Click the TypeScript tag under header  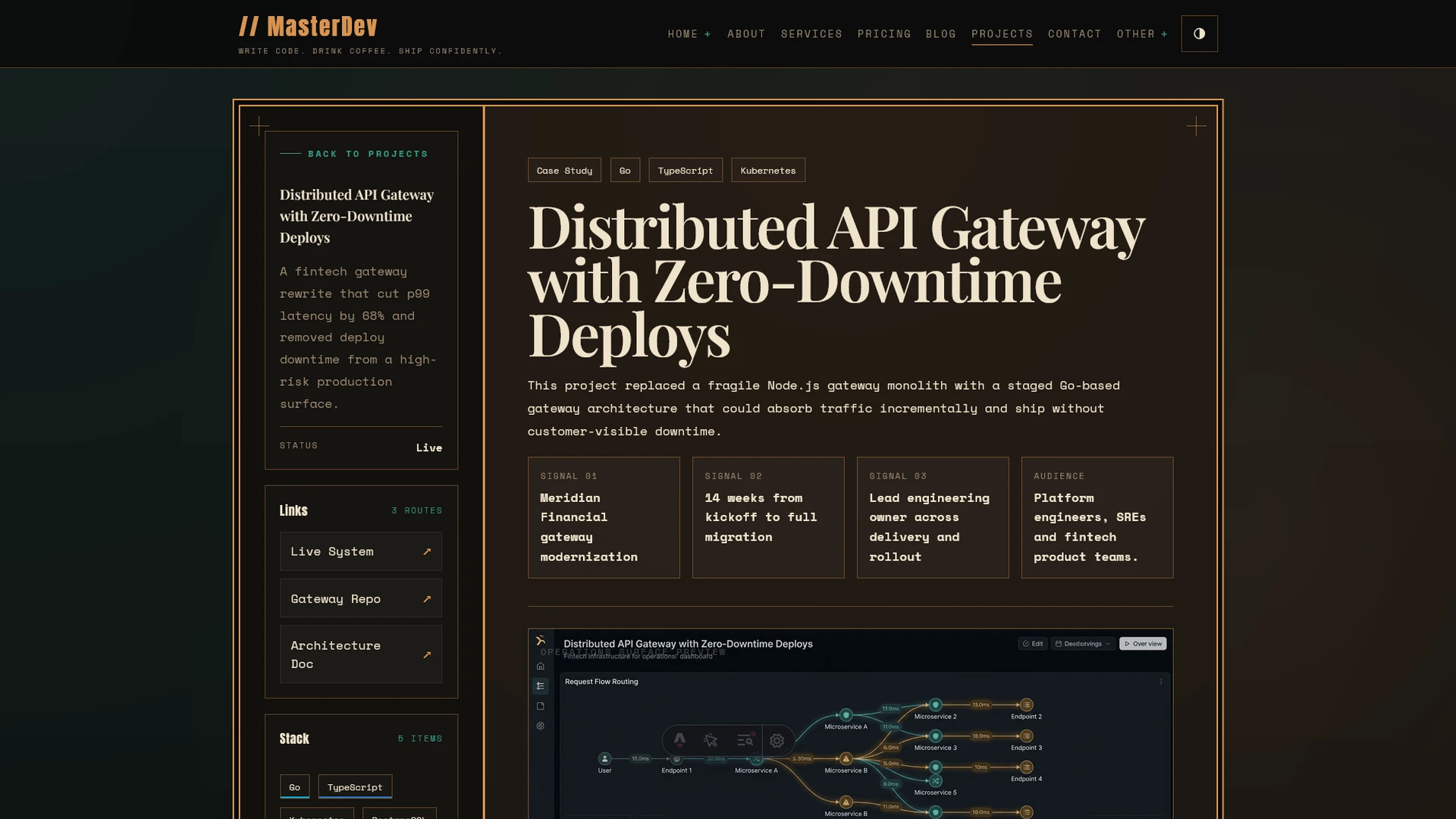point(686,170)
